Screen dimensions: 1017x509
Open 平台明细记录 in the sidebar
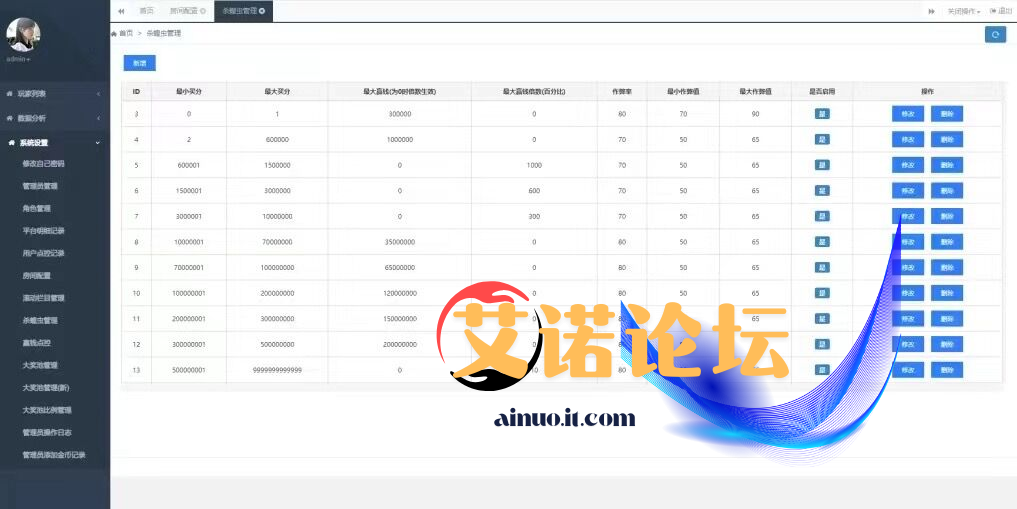43,231
